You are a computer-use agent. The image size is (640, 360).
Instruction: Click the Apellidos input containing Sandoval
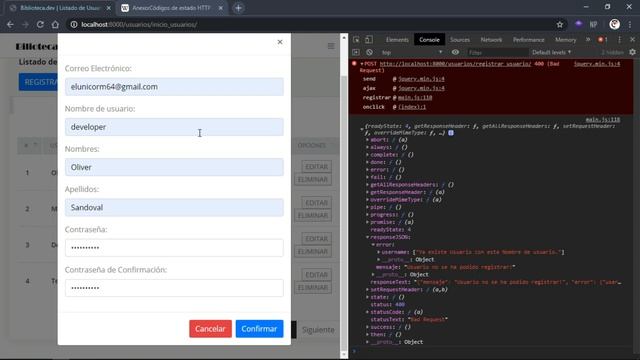(174, 207)
